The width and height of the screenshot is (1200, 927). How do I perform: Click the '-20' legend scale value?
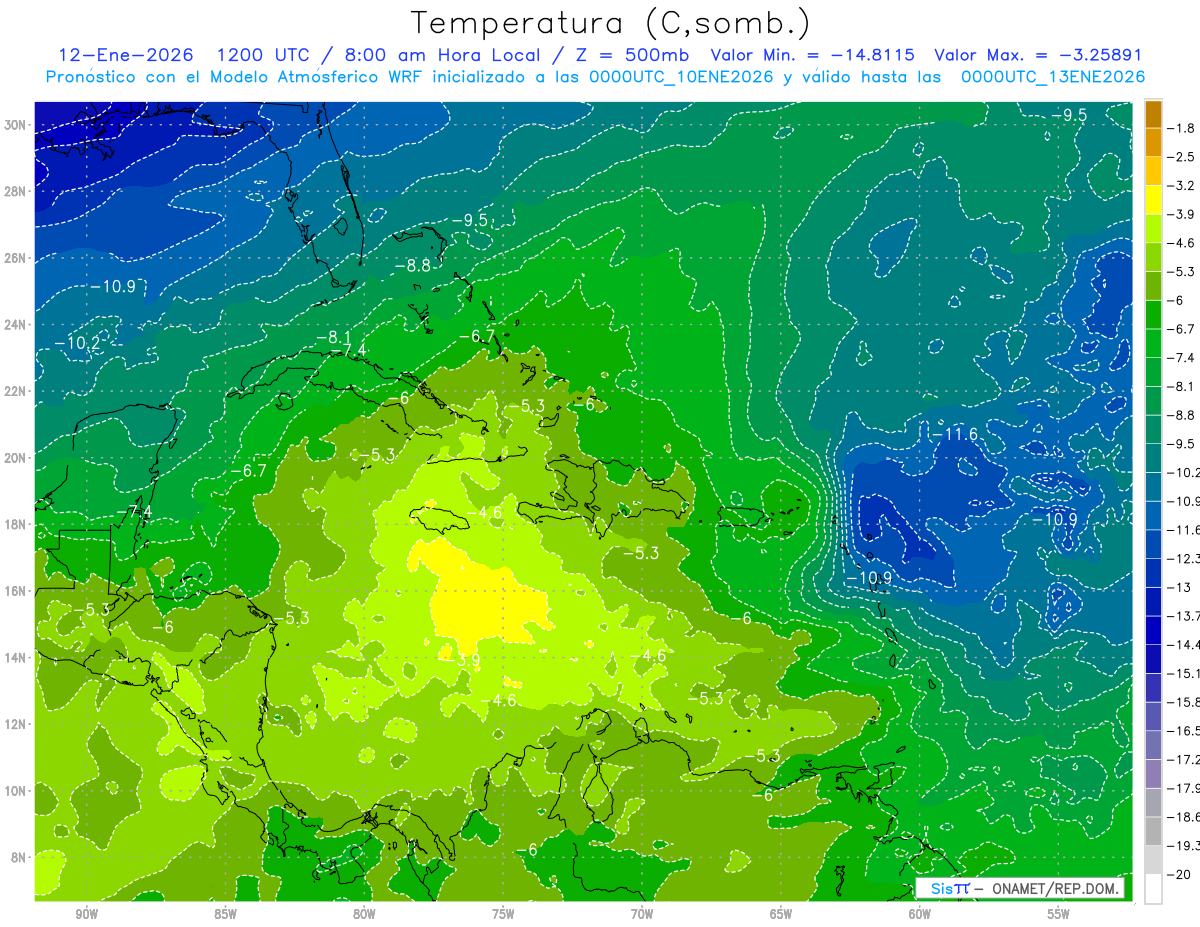click(1181, 875)
